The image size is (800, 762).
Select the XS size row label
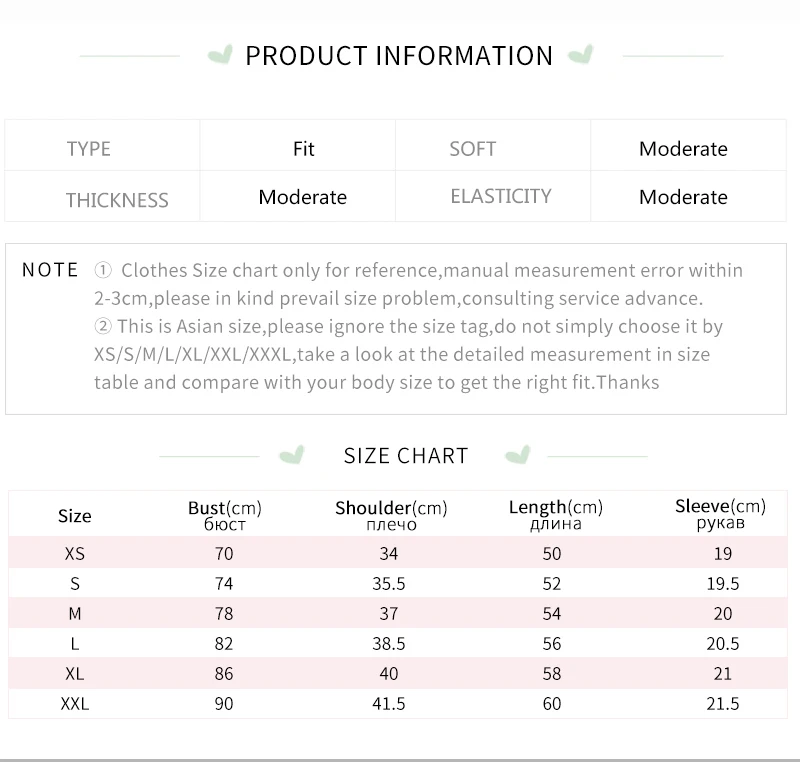point(74,553)
